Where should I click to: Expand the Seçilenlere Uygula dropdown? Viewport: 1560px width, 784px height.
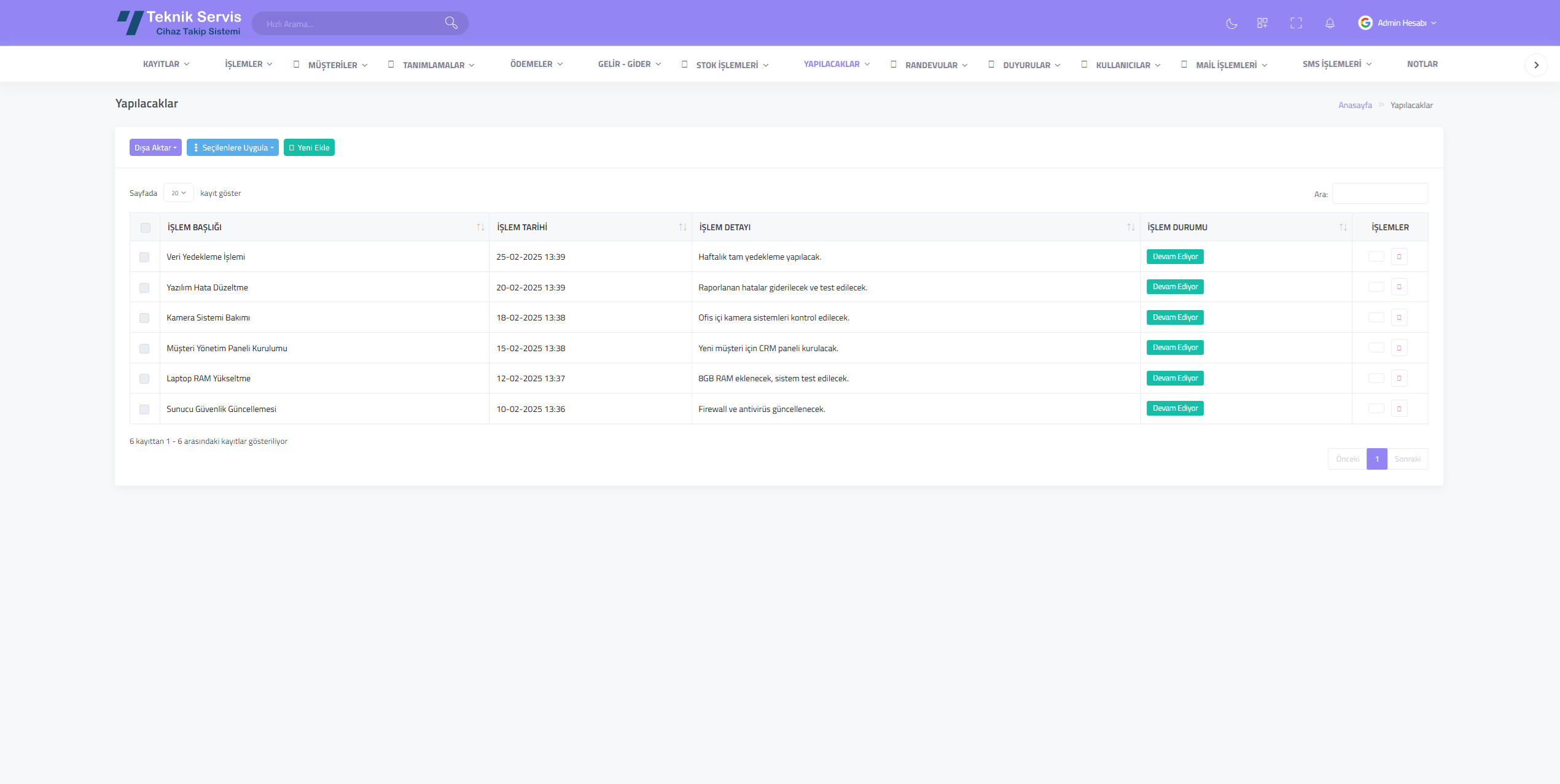pos(233,148)
